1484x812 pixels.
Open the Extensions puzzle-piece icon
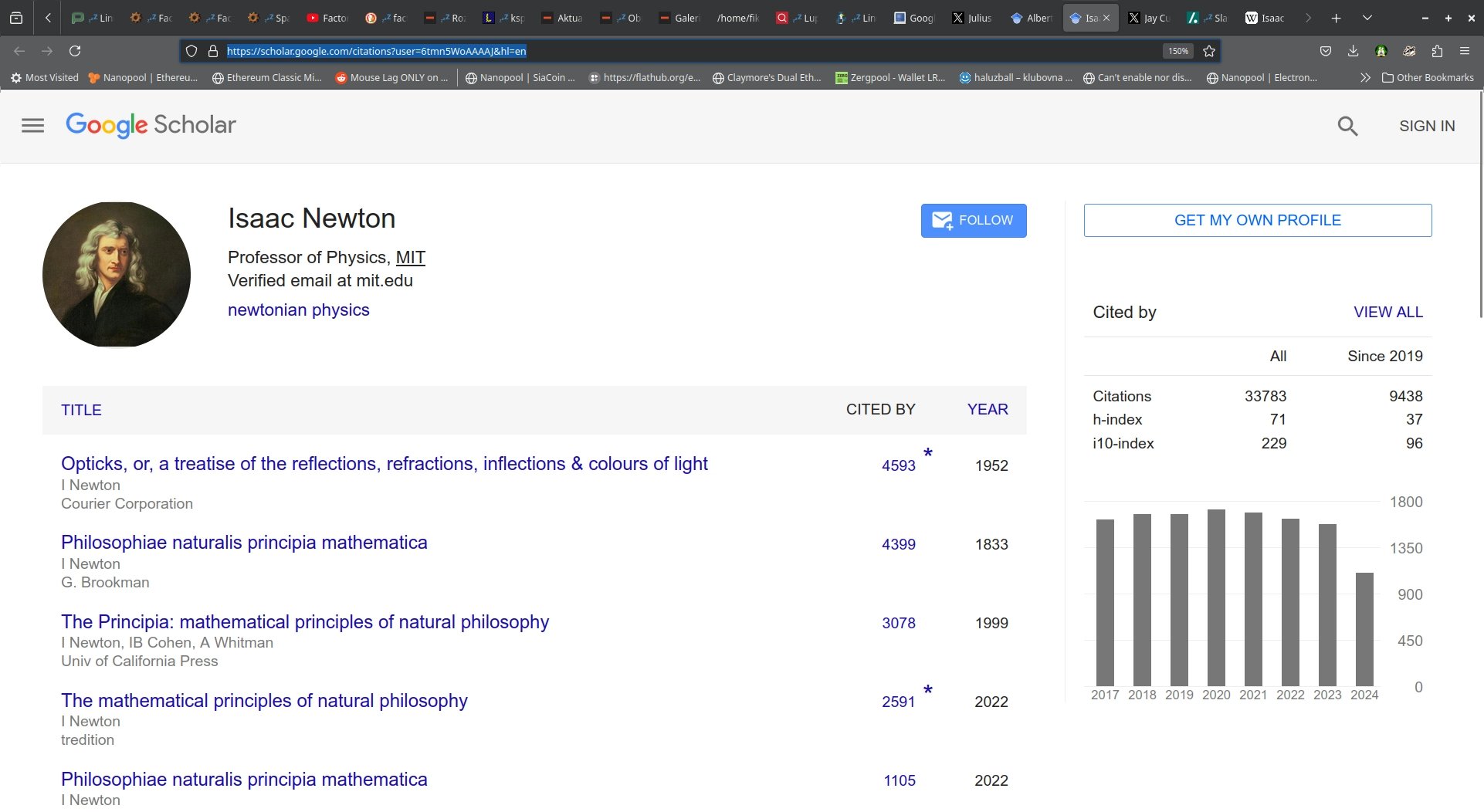[x=1437, y=51]
